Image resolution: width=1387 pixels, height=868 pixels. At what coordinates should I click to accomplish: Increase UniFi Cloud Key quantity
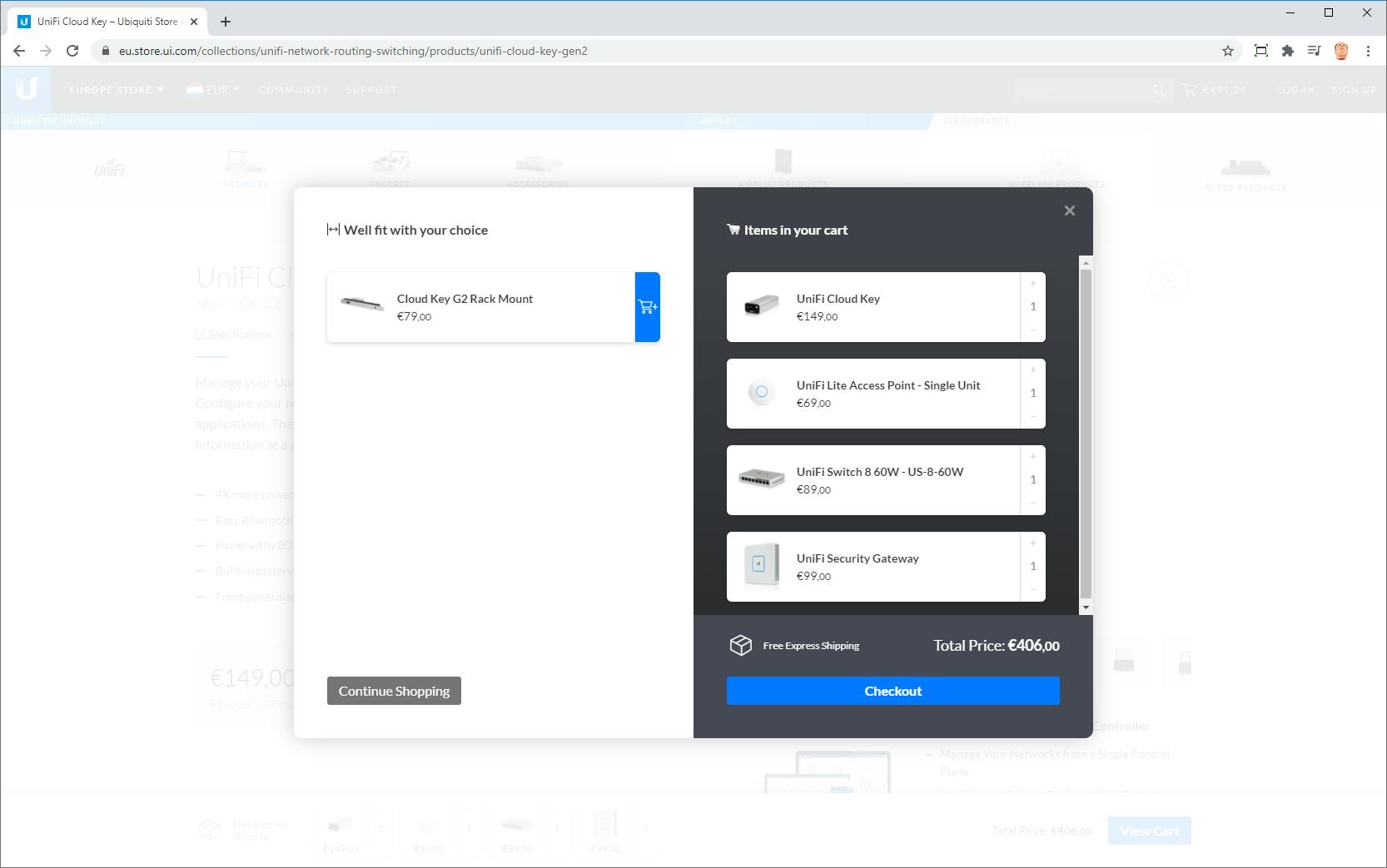(1033, 284)
